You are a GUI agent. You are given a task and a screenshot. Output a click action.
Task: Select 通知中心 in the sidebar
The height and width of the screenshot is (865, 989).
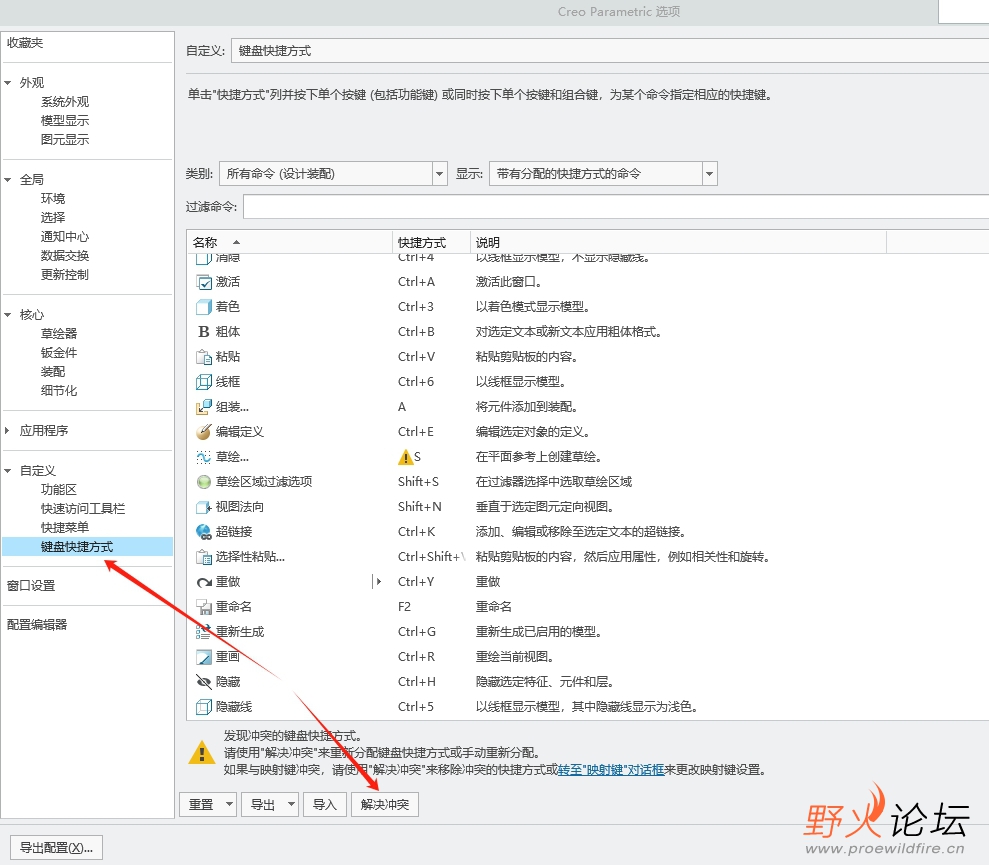click(65, 237)
